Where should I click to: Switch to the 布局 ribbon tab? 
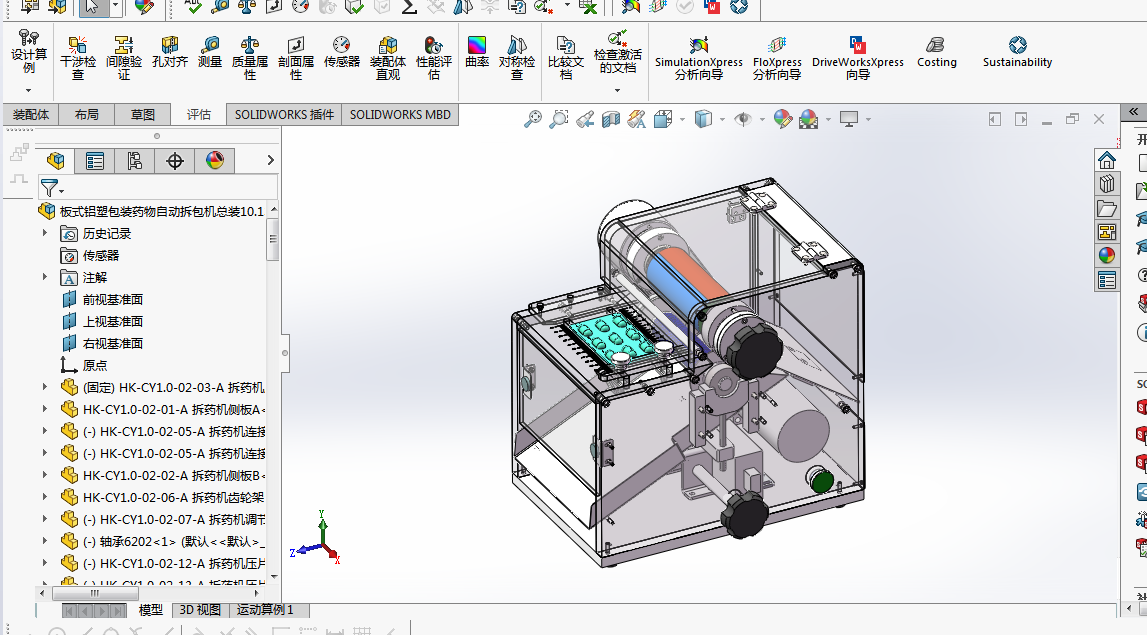(x=86, y=114)
